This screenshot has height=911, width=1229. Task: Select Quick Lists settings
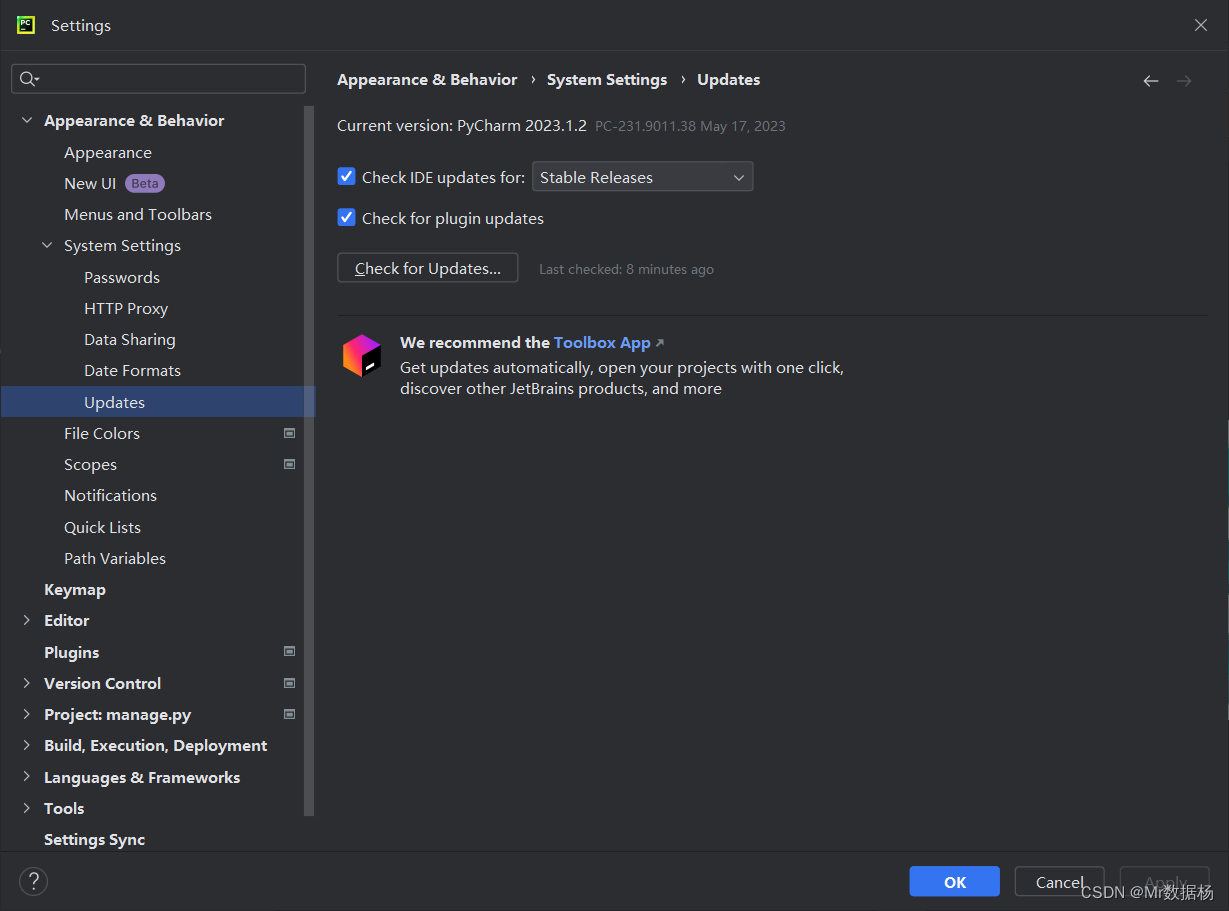102,527
